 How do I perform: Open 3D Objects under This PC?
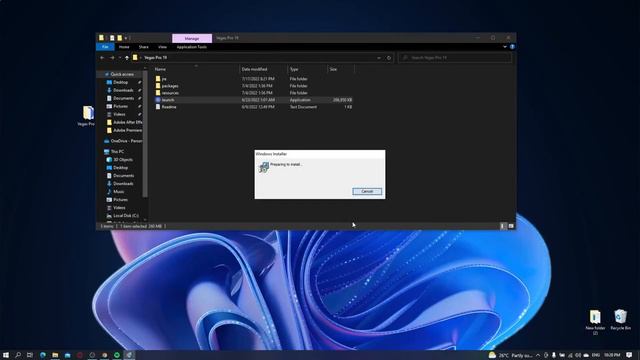(x=122, y=160)
